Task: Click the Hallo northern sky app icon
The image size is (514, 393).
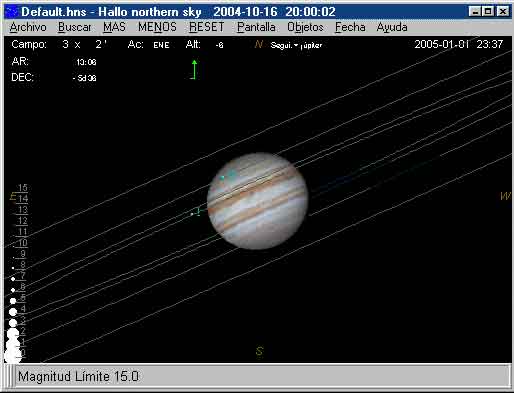Action: [12, 12]
